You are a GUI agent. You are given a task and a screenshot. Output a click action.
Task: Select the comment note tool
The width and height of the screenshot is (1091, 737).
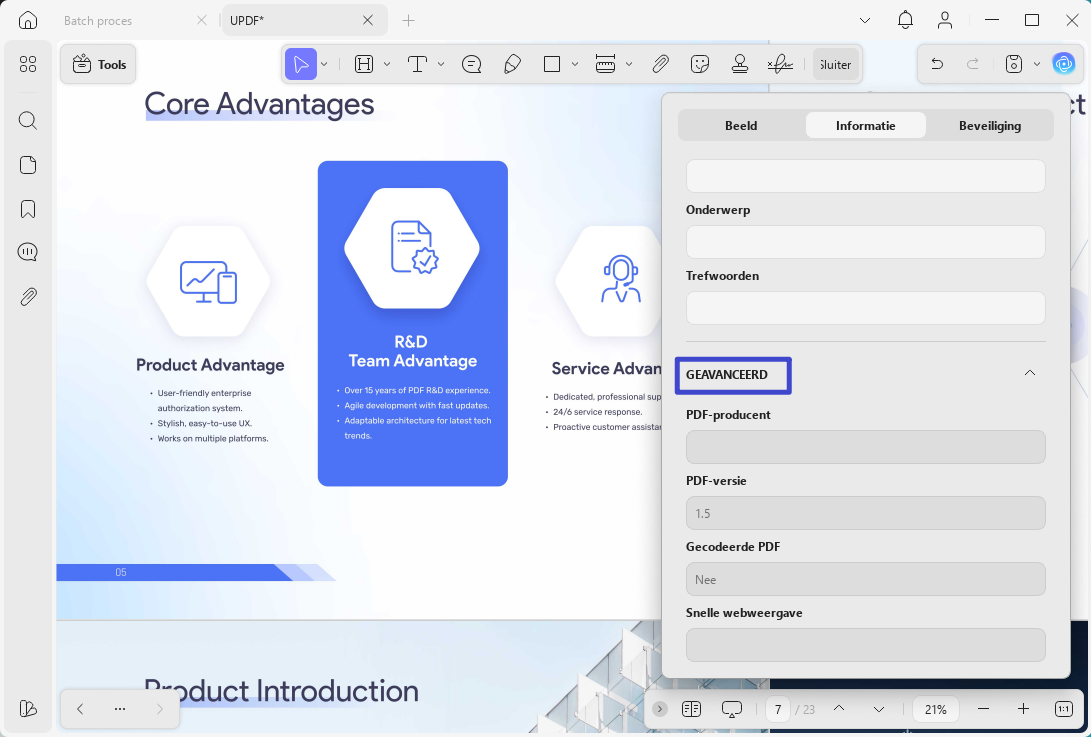point(471,65)
